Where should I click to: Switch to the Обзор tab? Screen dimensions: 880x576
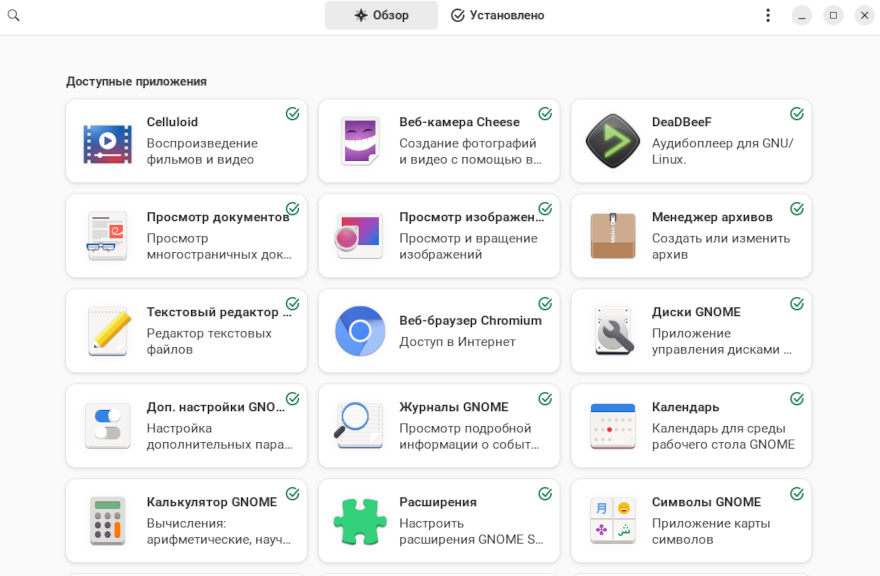tap(381, 15)
